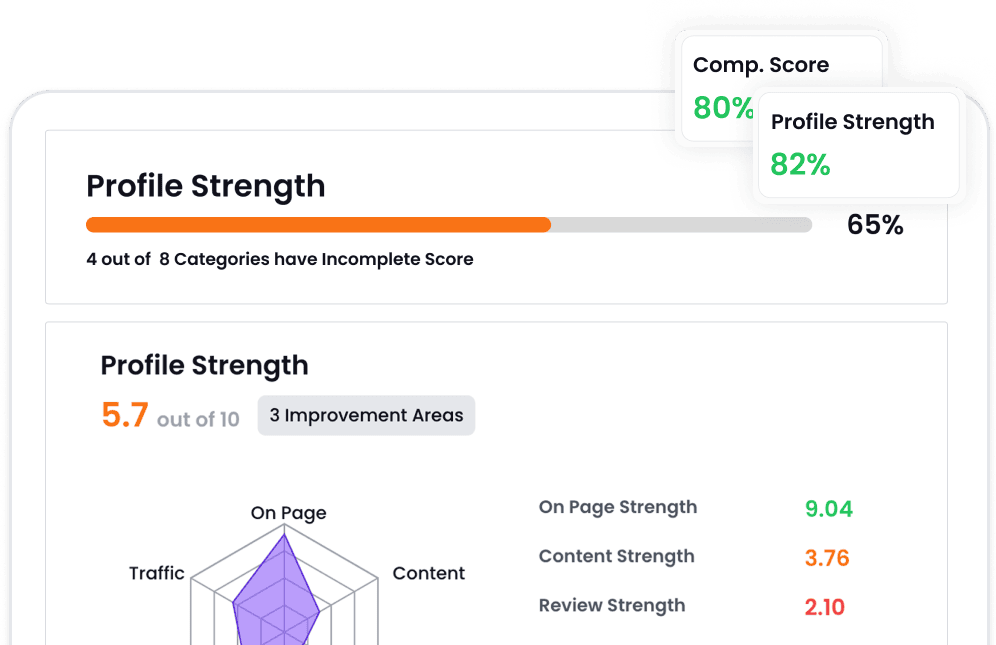Viewport: 996px width, 645px height.
Task: Select the On Page radar chart label
Action: click(x=288, y=513)
